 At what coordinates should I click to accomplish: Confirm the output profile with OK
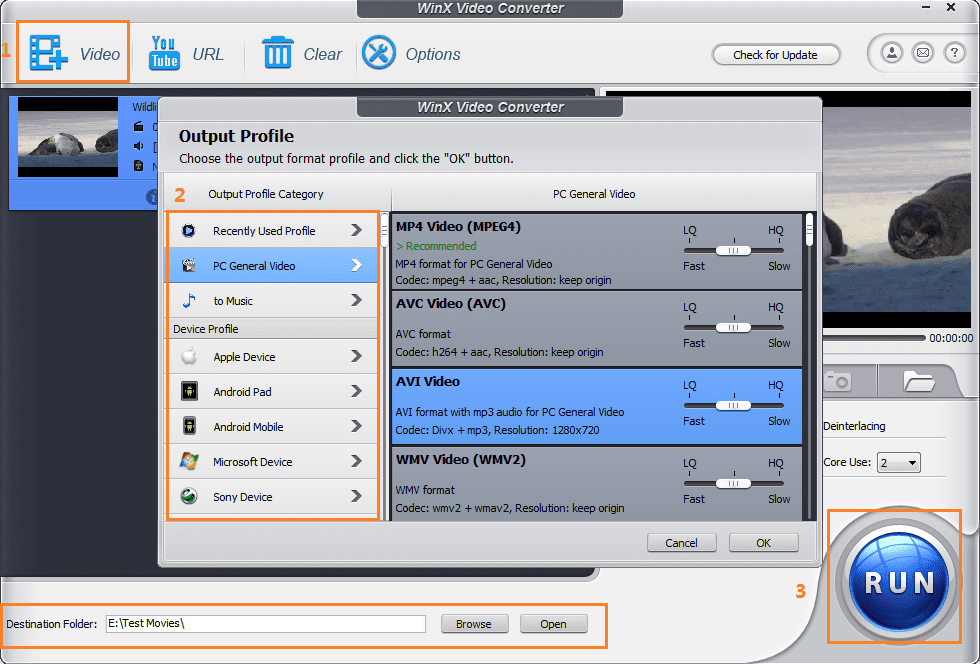coord(764,543)
